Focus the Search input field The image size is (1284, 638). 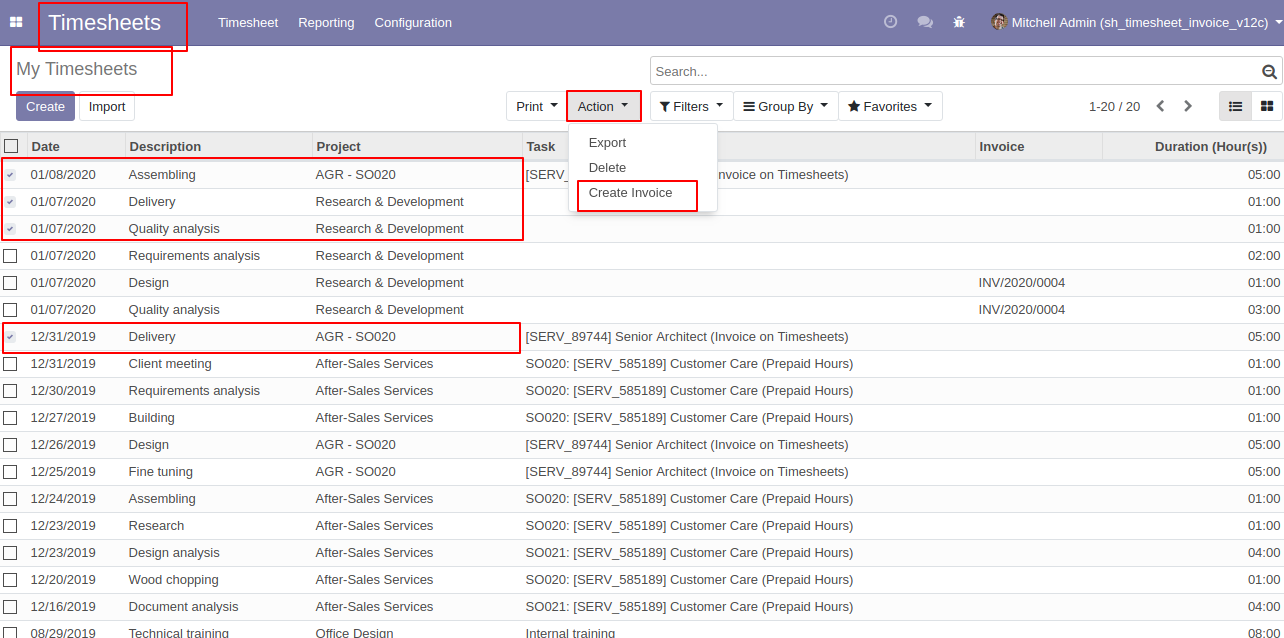[955, 71]
